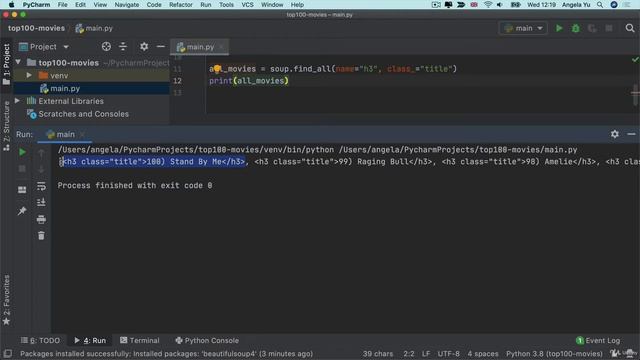
Task: Pin the Run tab
Action: (22, 211)
